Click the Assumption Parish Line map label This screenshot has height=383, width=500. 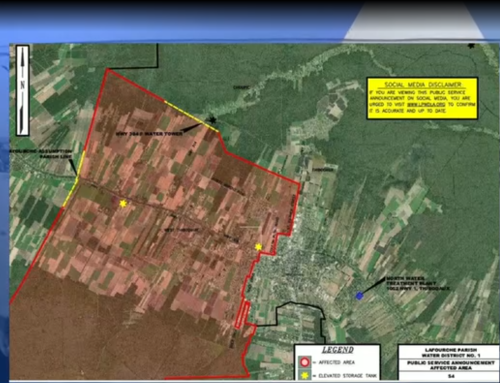tap(41, 154)
